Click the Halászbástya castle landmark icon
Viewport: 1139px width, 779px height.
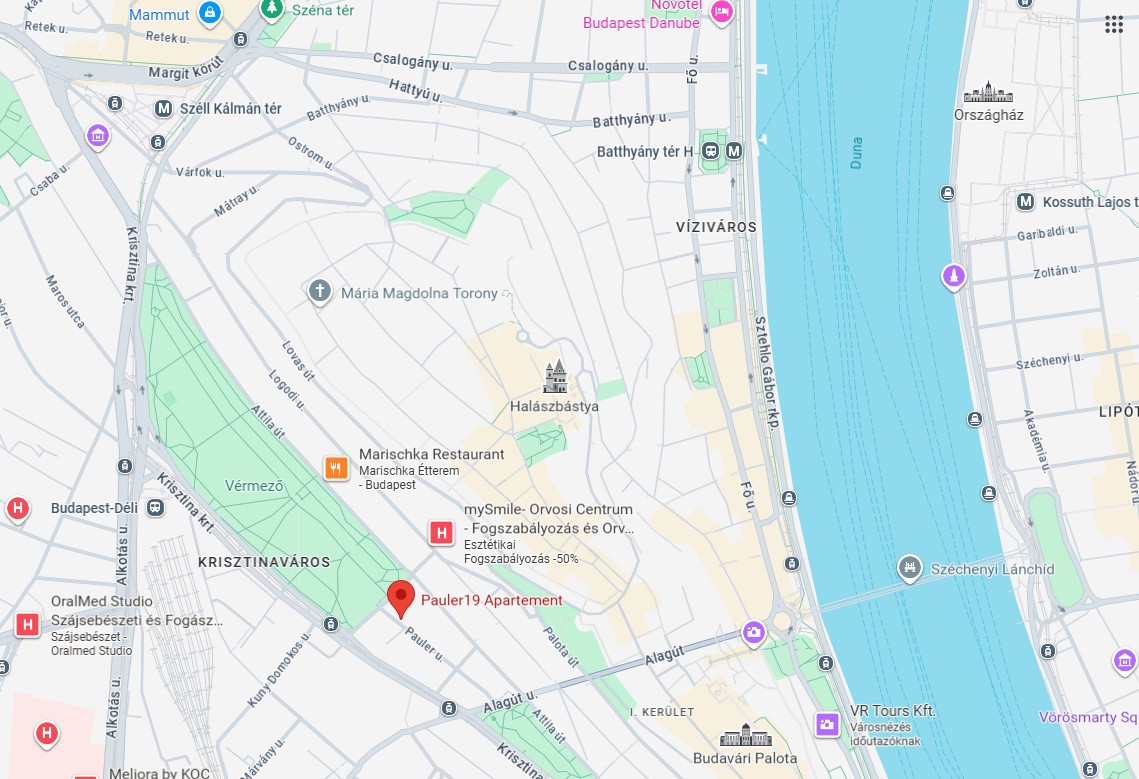click(555, 376)
